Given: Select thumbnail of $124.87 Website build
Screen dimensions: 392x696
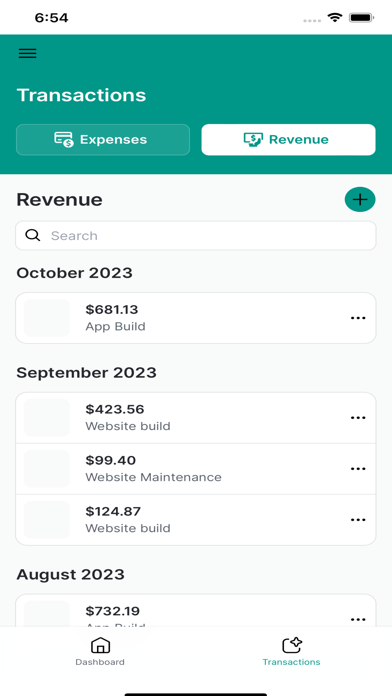Looking at the screenshot, I should coord(47,520).
